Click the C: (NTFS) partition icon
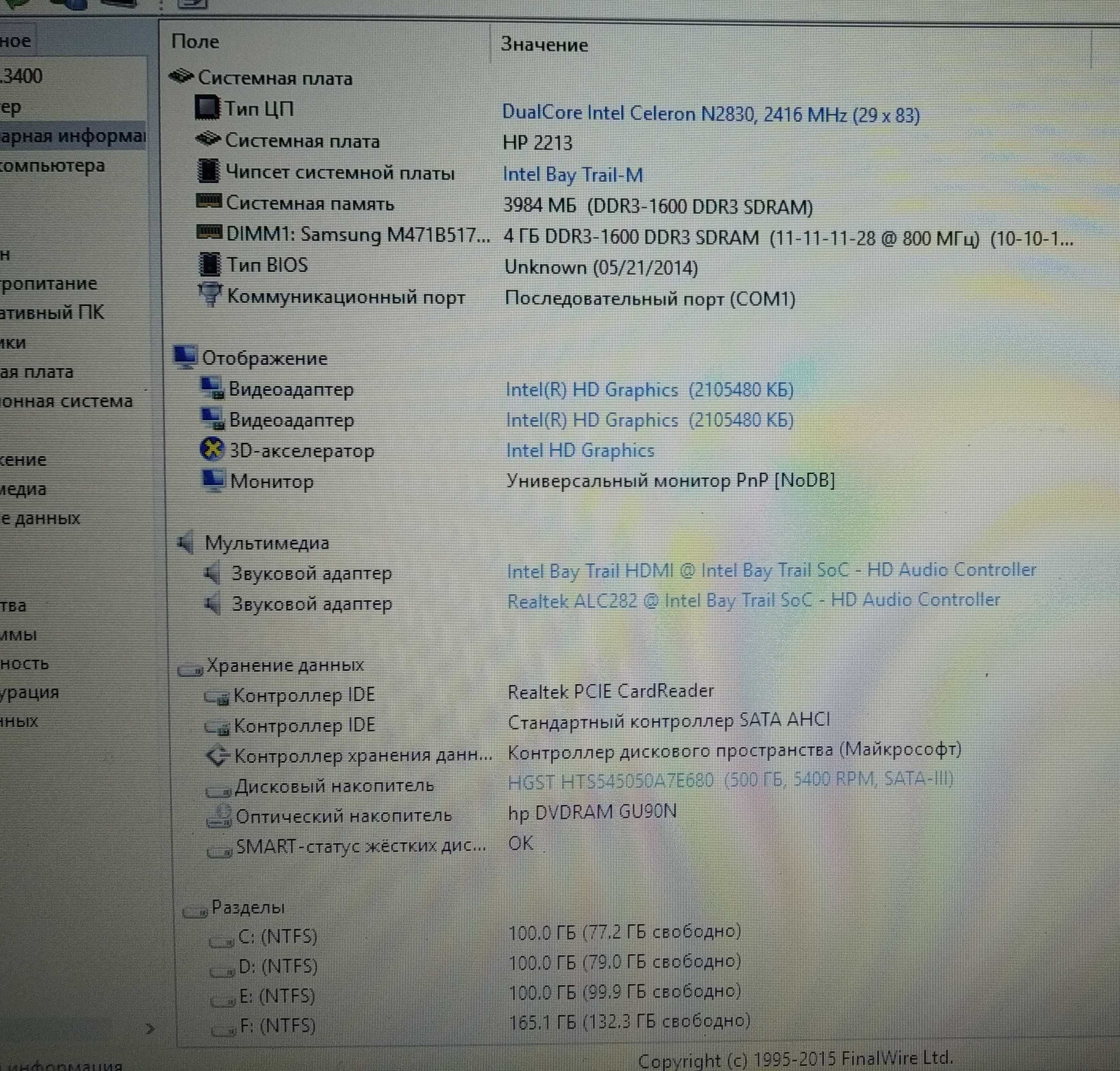The width and height of the screenshot is (1120, 1071). (222, 942)
